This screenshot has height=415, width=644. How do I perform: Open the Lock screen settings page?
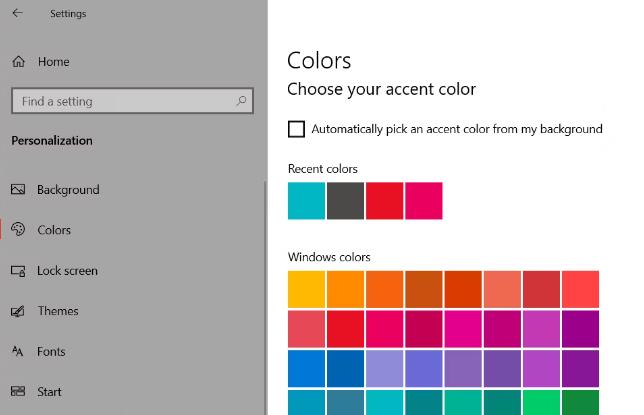[x=67, y=271]
